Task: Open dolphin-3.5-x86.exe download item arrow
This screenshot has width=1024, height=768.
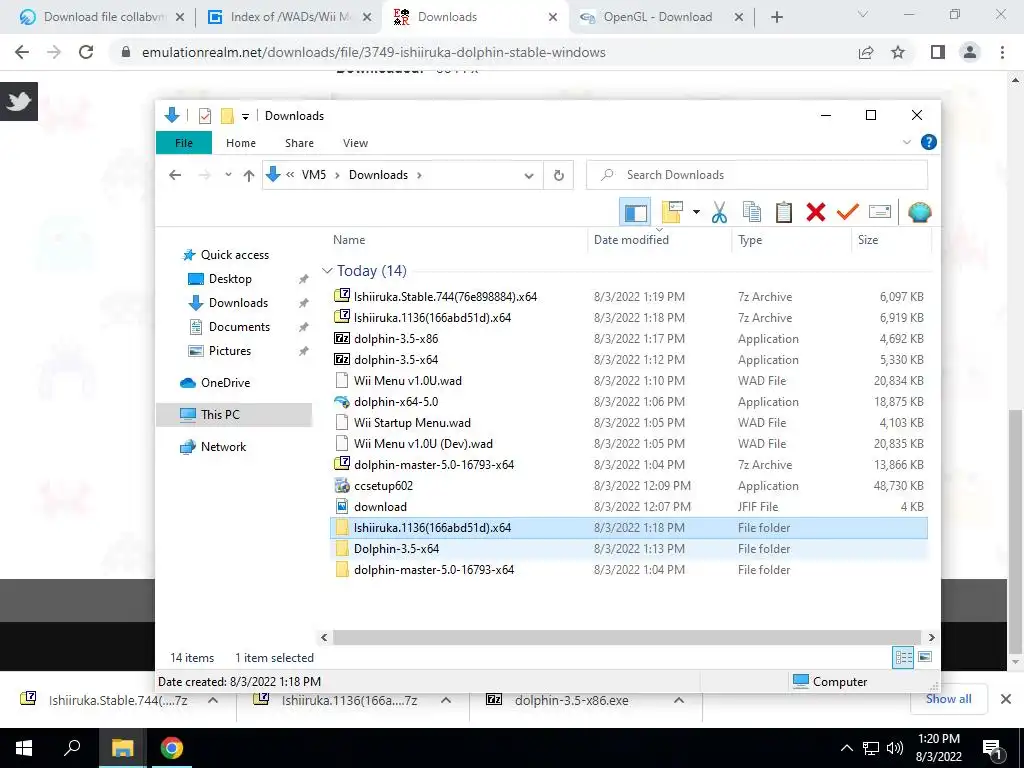Action: (x=679, y=700)
